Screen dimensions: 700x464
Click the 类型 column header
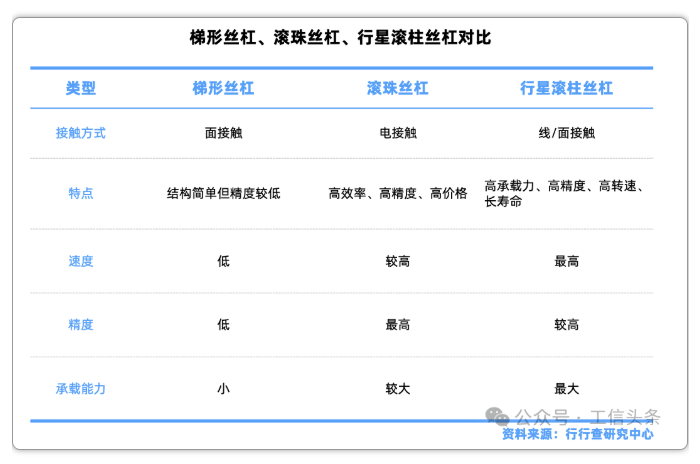point(81,88)
